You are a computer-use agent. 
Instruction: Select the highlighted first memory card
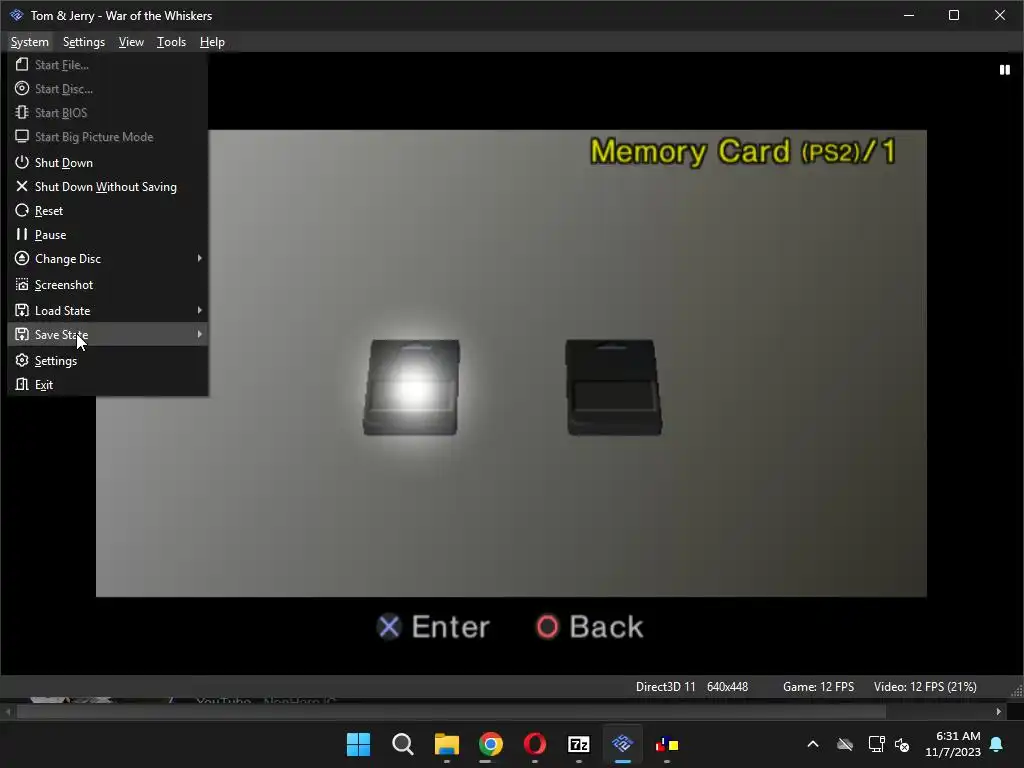411,387
